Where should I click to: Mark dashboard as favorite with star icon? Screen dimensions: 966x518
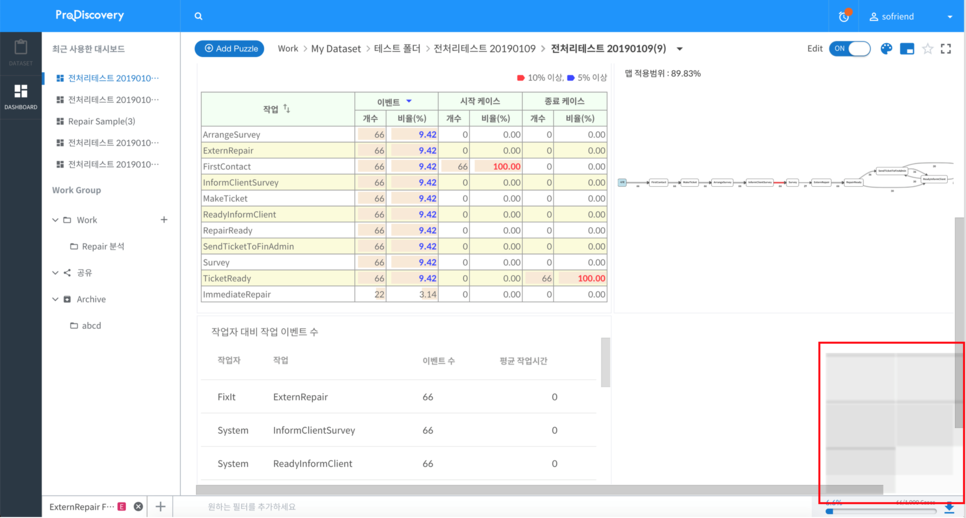[927, 49]
